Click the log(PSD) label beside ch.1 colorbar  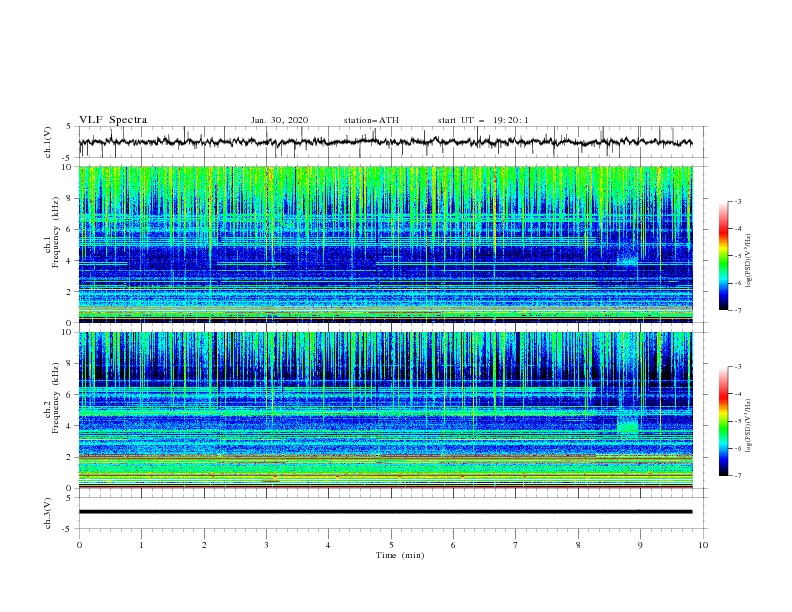point(748,261)
